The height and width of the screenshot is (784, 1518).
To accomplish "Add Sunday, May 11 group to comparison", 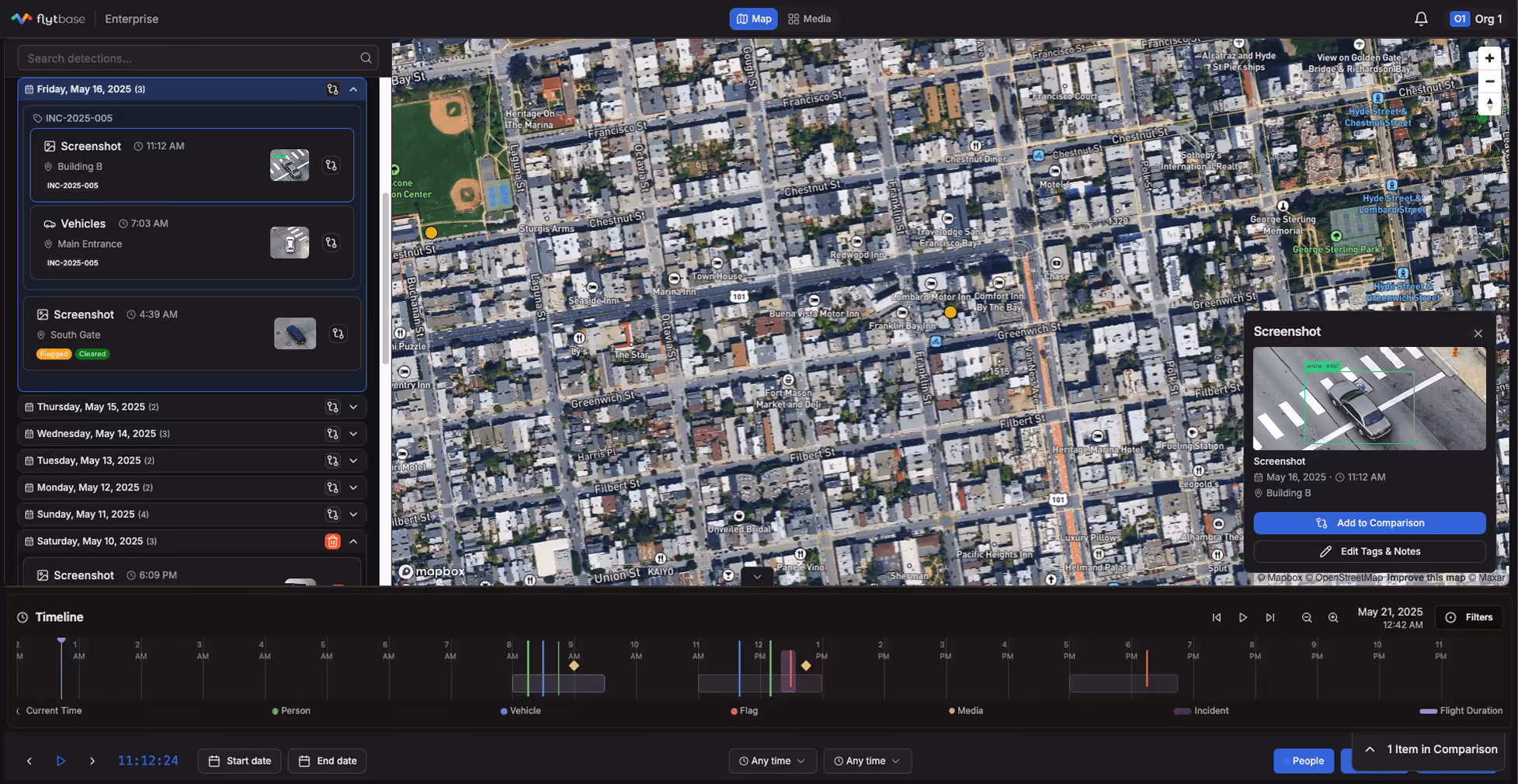I will pos(332,515).
